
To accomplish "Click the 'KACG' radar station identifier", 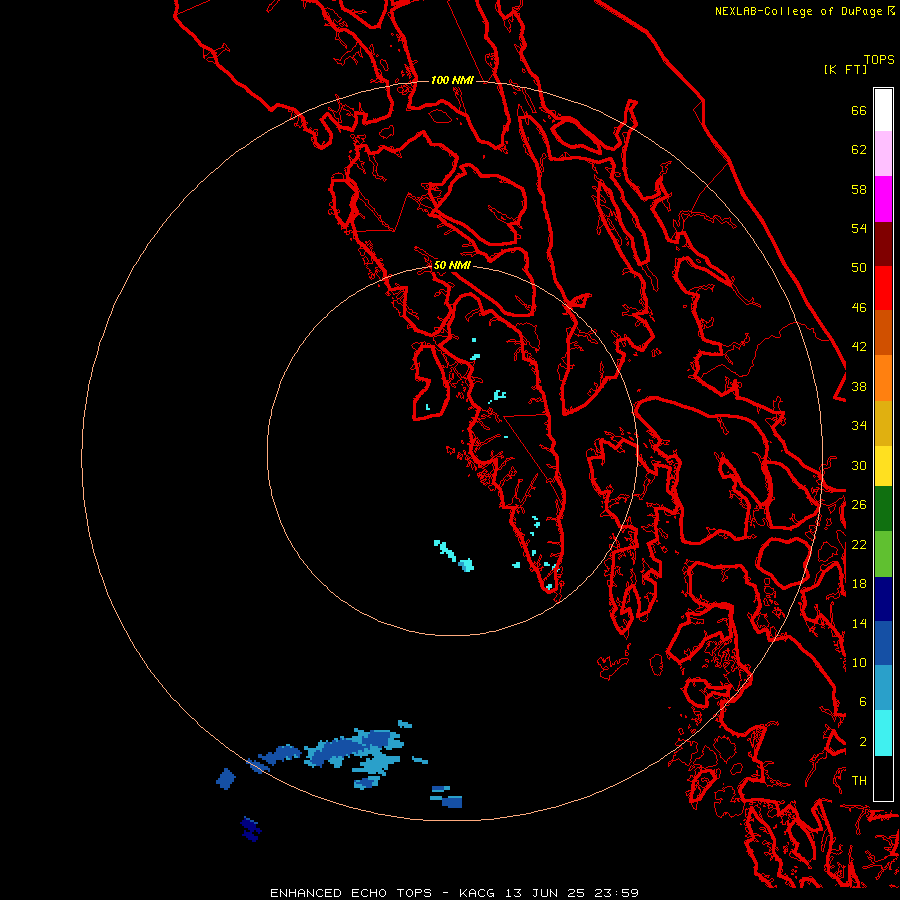I will point(476,893).
